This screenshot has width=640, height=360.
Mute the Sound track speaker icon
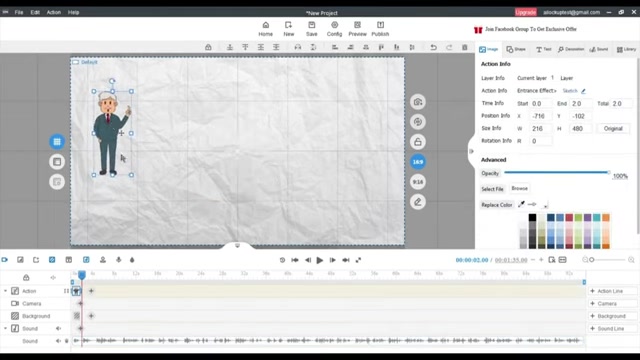pos(58,329)
